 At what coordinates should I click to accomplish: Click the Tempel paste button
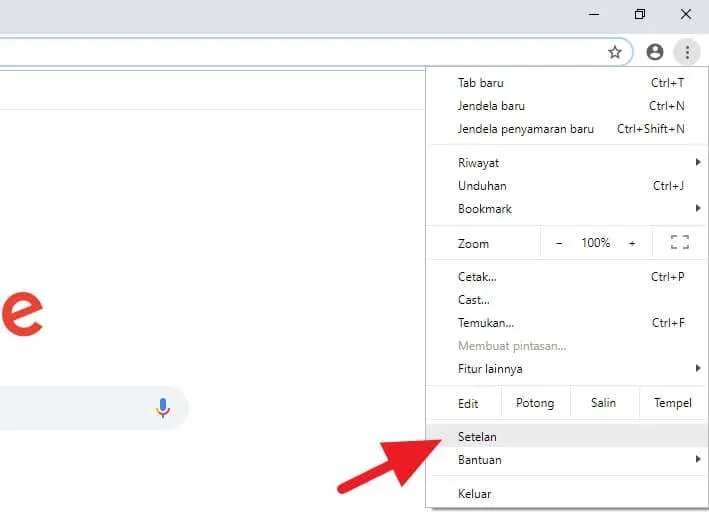[x=673, y=402]
